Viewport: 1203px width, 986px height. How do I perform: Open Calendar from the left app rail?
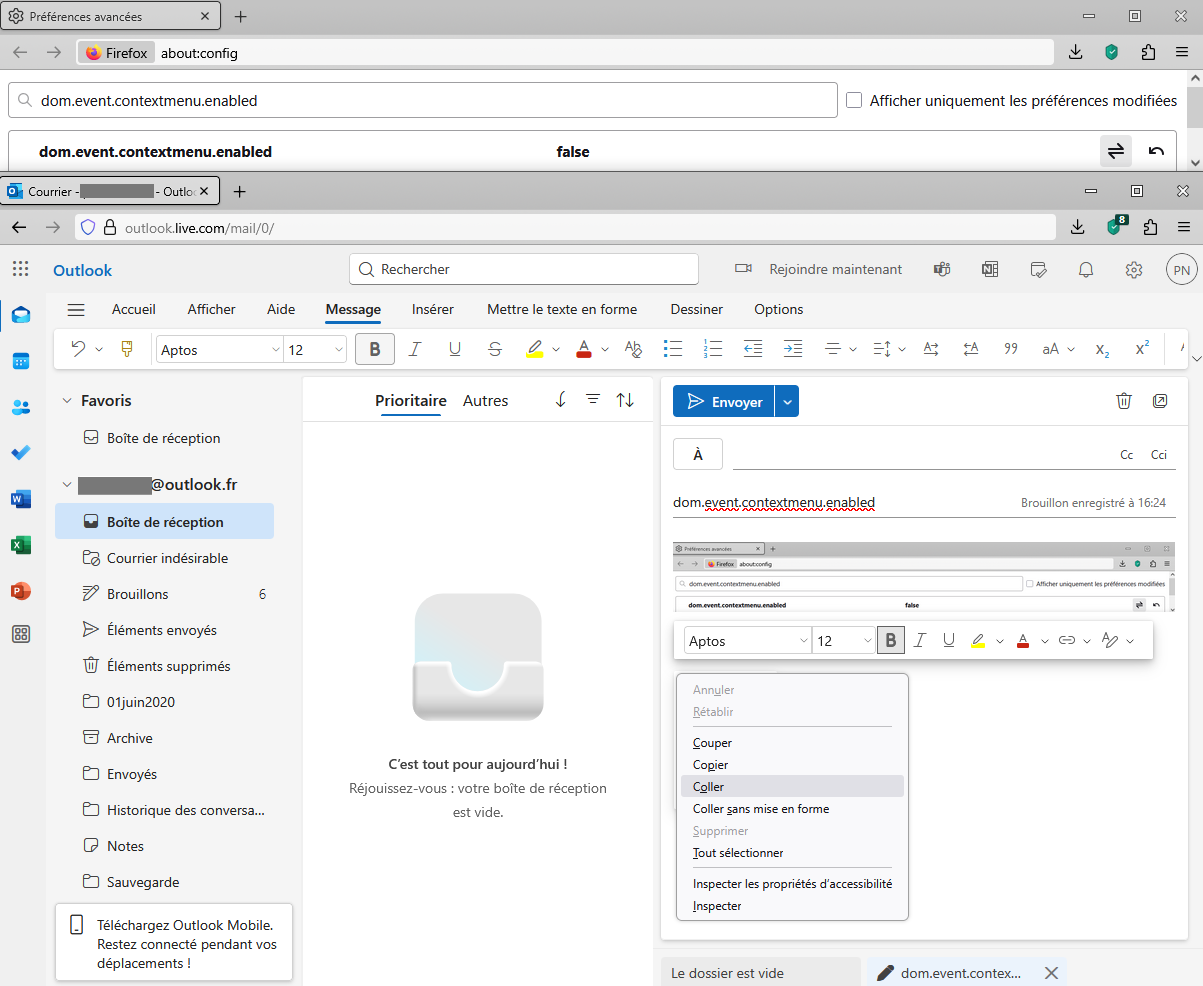click(x=20, y=361)
